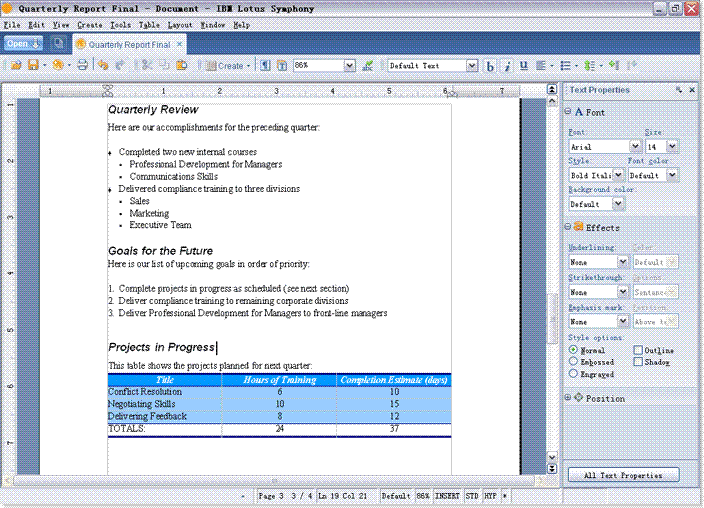This screenshot has height=508, width=704.
Task: Toggle bold with the b icon
Action: (x=490, y=66)
